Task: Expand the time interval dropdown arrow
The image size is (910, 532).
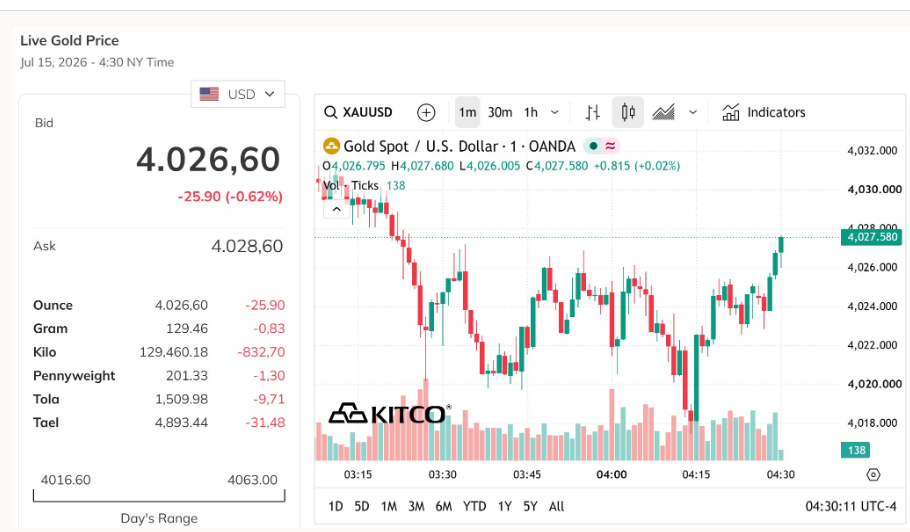Action: pos(555,112)
